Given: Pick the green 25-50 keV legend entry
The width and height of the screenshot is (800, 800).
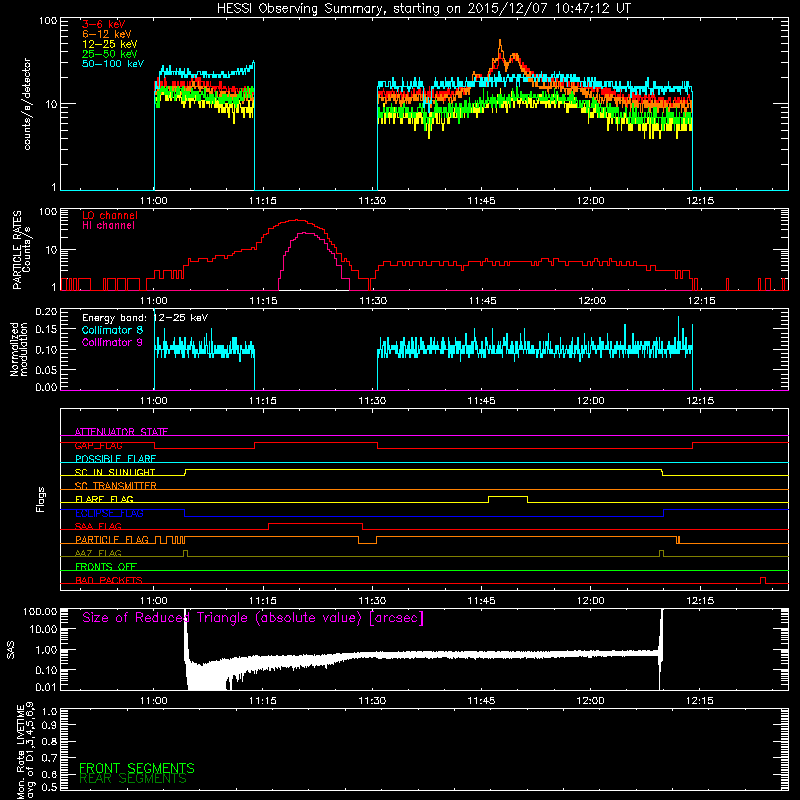Looking at the screenshot, I should [x=110, y=54].
